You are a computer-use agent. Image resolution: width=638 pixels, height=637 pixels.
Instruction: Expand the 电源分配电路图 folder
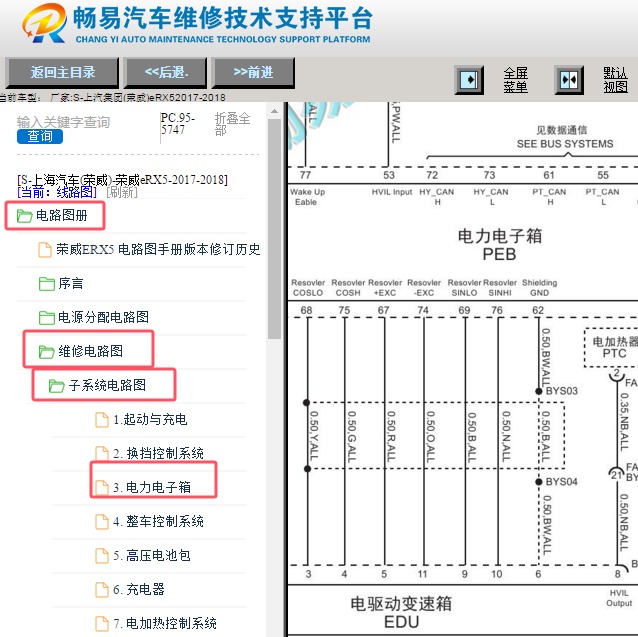pyautogui.click(x=103, y=317)
